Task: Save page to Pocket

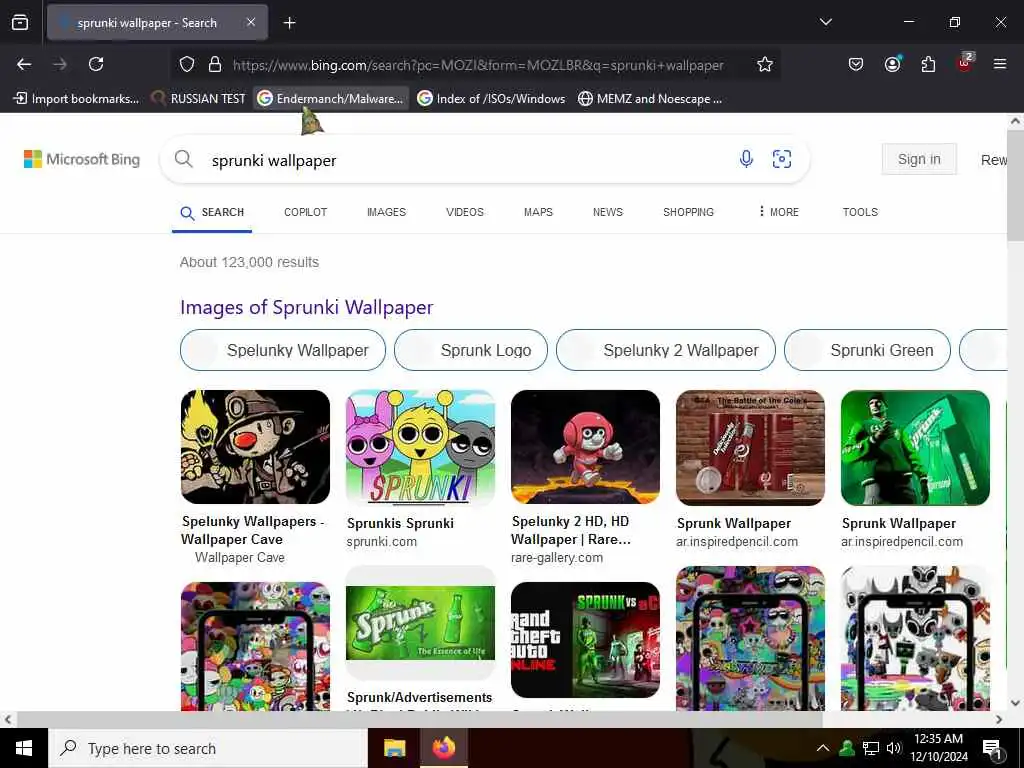Action: (x=856, y=64)
